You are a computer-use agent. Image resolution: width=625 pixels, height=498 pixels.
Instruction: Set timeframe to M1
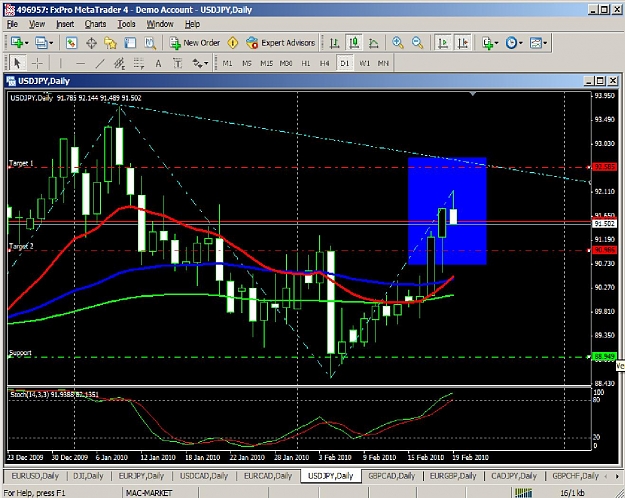coord(228,63)
